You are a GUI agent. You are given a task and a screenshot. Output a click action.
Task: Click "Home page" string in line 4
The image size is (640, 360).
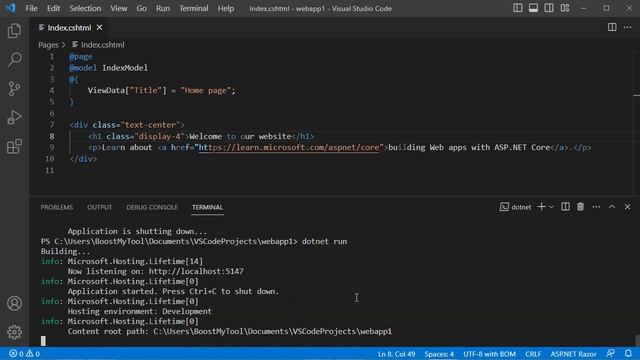point(206,90)
